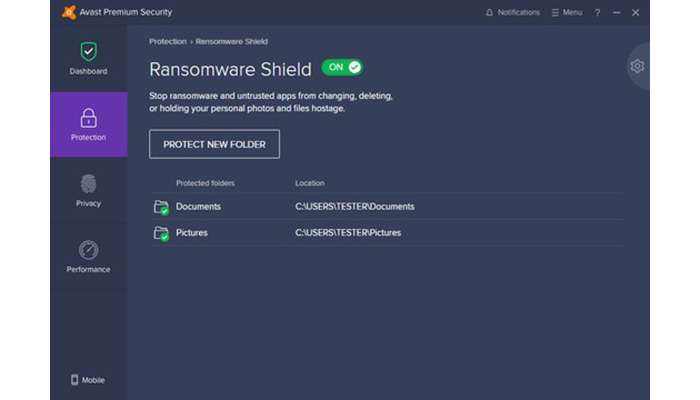700x400 pixels.
Task: Click the Pictures location path
Action: (348, 233)
